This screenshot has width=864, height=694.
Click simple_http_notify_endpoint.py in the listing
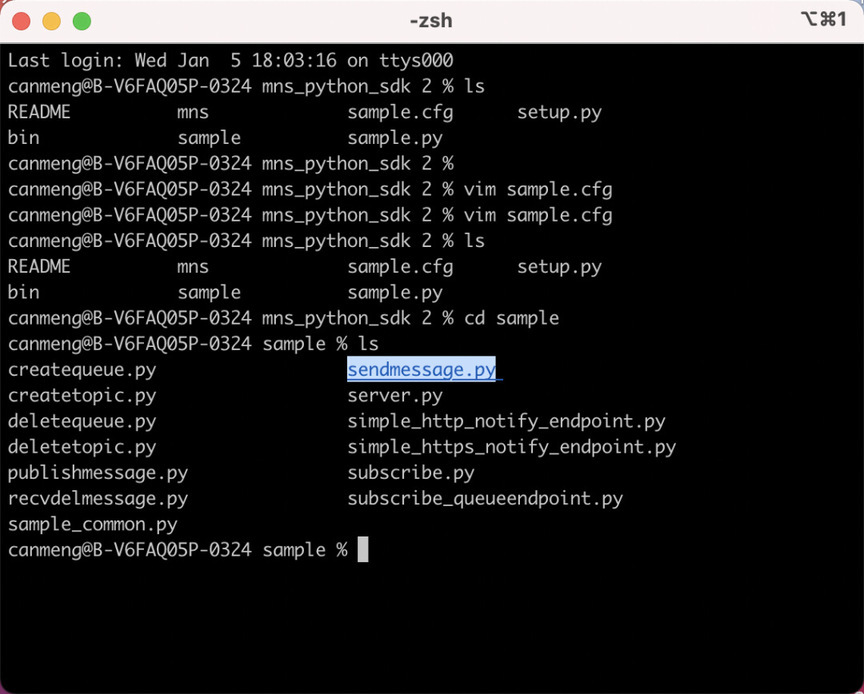506,422
